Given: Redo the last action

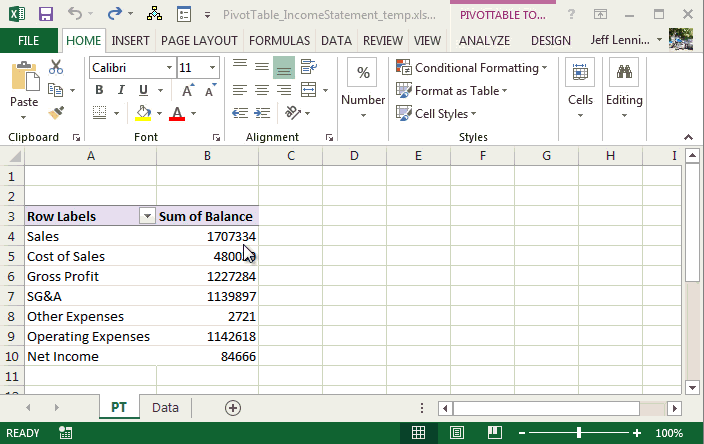Looking at the screenshot, I should tap(114, 14).
